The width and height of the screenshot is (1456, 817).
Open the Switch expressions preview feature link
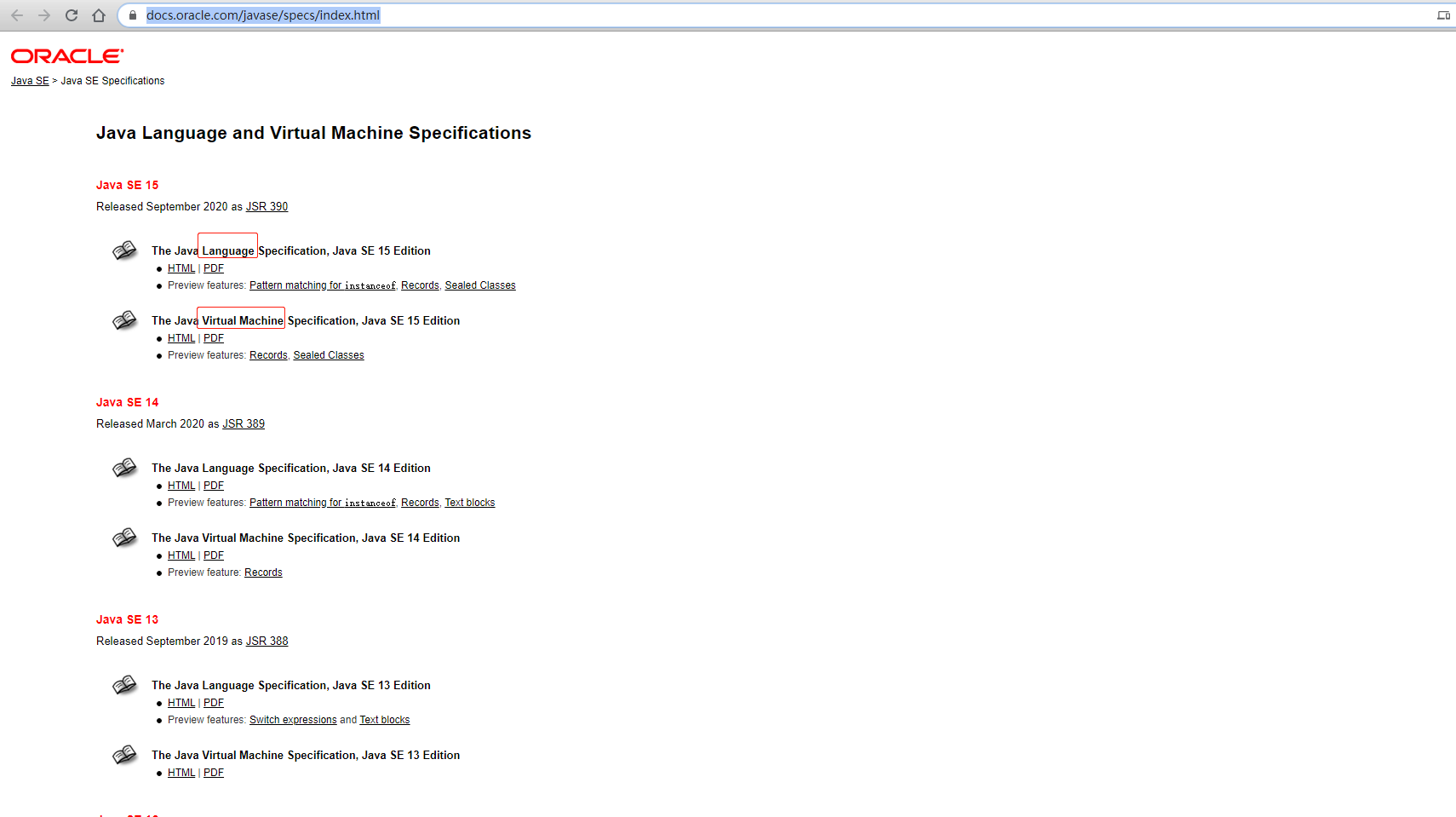[293, 720]
